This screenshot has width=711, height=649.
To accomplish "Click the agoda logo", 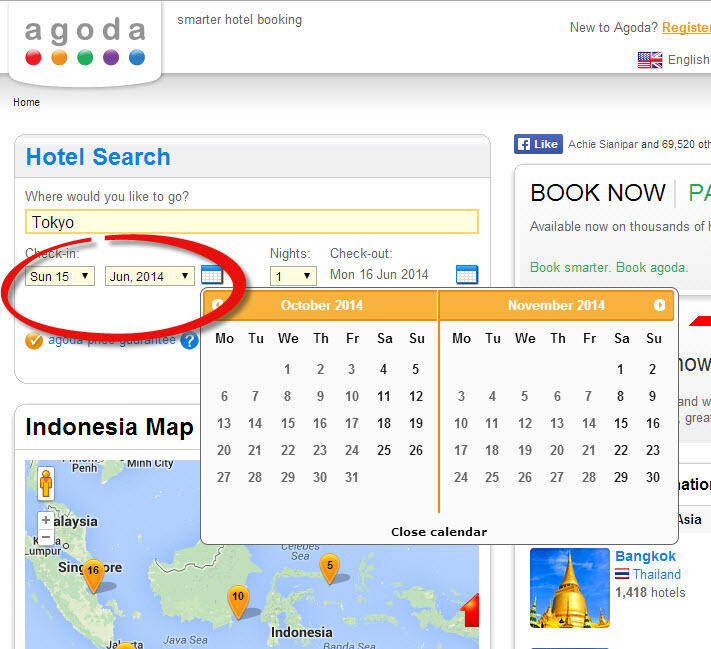I will [85, 41].
